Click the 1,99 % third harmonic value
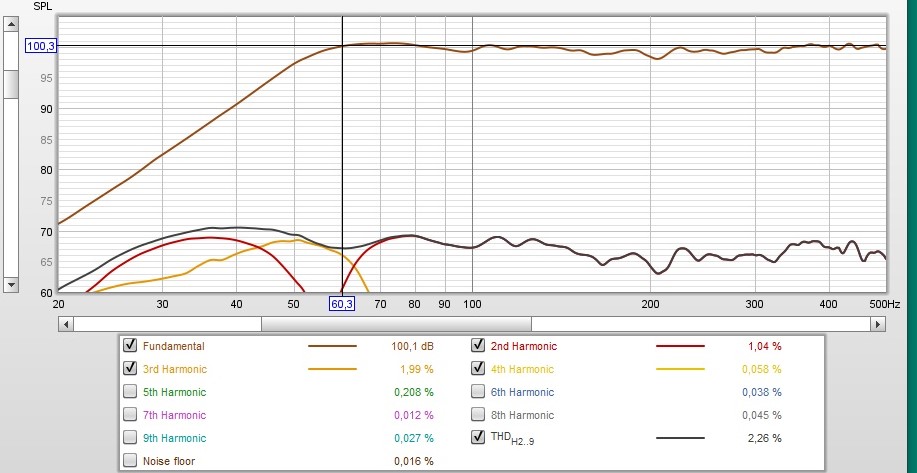Viewport: 917px width, 473px height. click(x=416, y=370)
